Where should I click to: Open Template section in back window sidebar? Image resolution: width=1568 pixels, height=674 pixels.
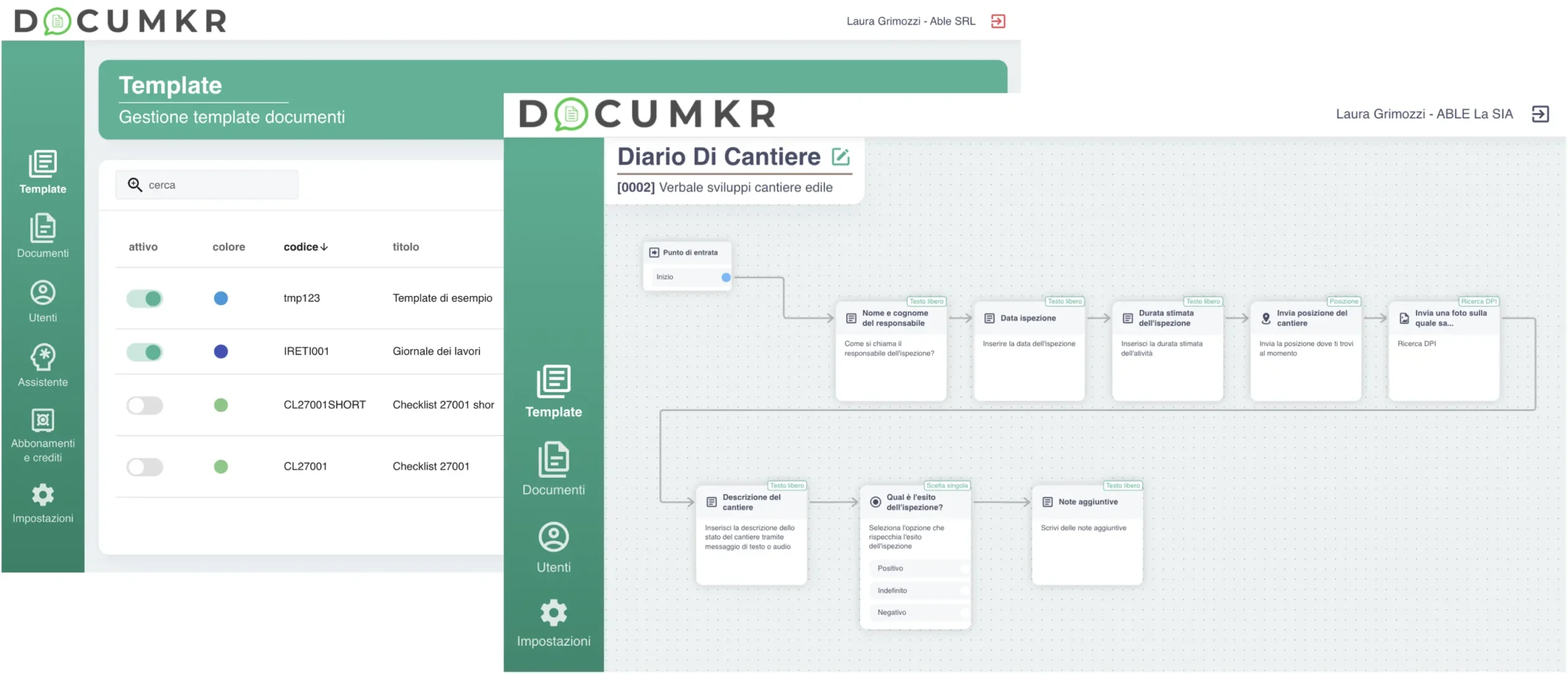tap(43, 172)
